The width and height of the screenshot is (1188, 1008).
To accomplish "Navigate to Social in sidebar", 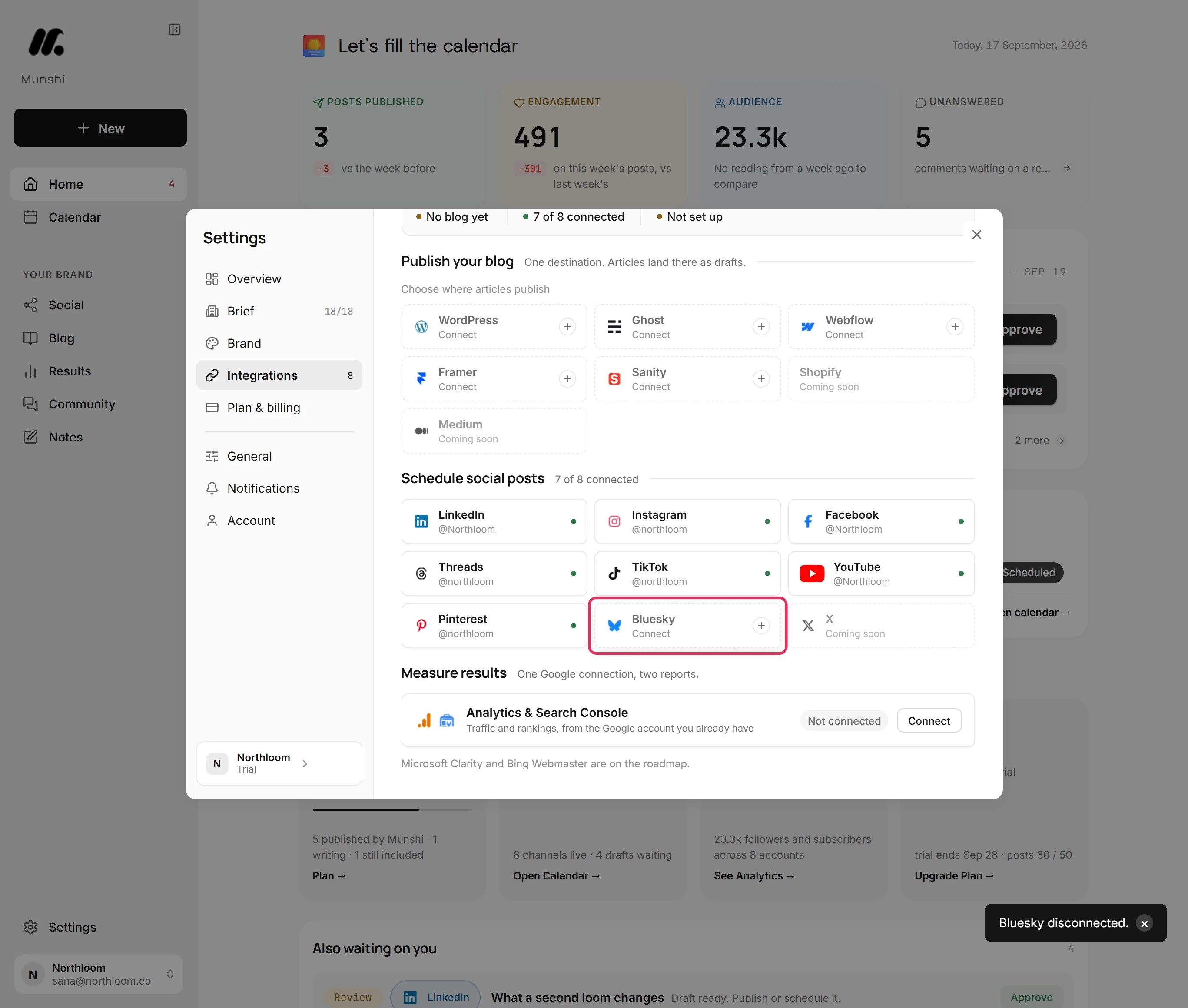I will click(99, 305).
